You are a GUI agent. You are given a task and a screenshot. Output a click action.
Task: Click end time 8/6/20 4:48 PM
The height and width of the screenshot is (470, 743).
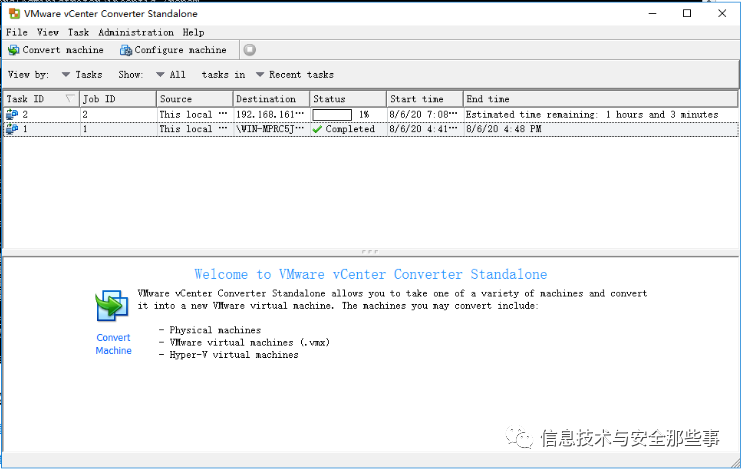[503, 129]
